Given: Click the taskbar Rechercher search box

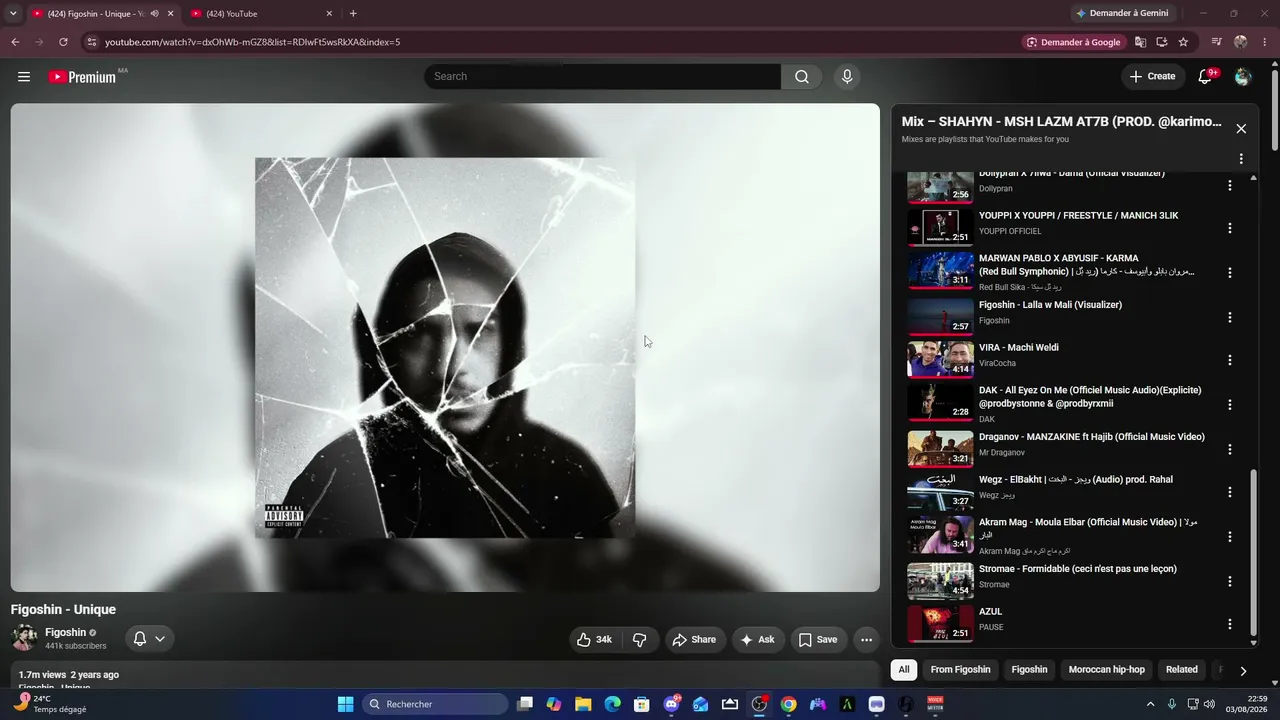Looking at the screenshot, I should [435, 704].
